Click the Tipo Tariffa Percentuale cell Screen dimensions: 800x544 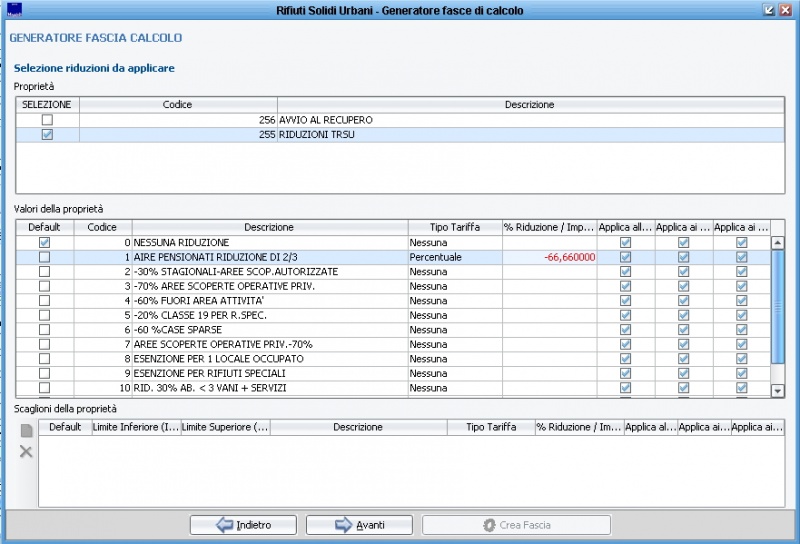[453, 257]
